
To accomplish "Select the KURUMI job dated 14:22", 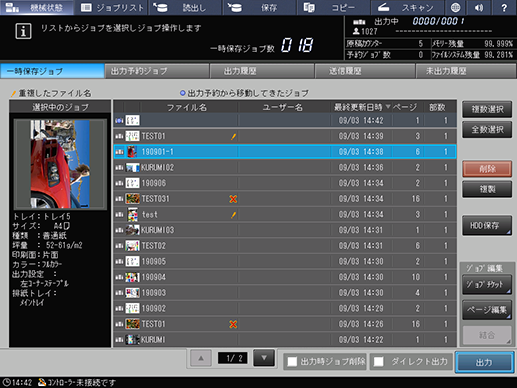I will tap(285, 340).
